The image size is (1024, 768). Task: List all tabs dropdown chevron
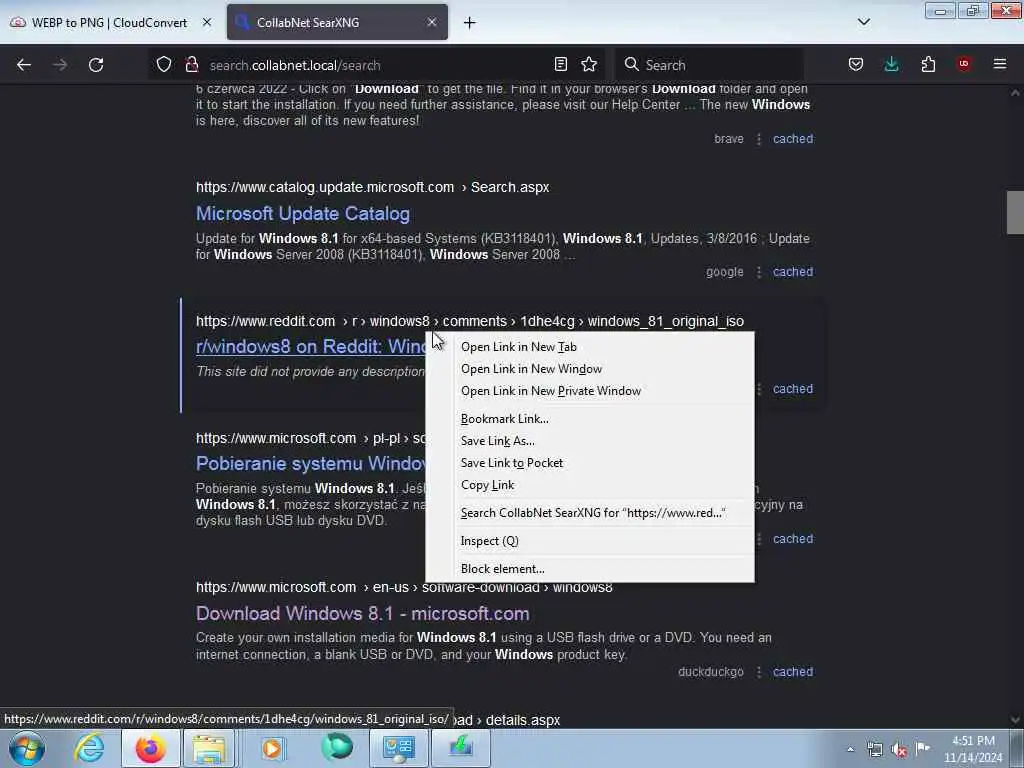click(864, 22)
